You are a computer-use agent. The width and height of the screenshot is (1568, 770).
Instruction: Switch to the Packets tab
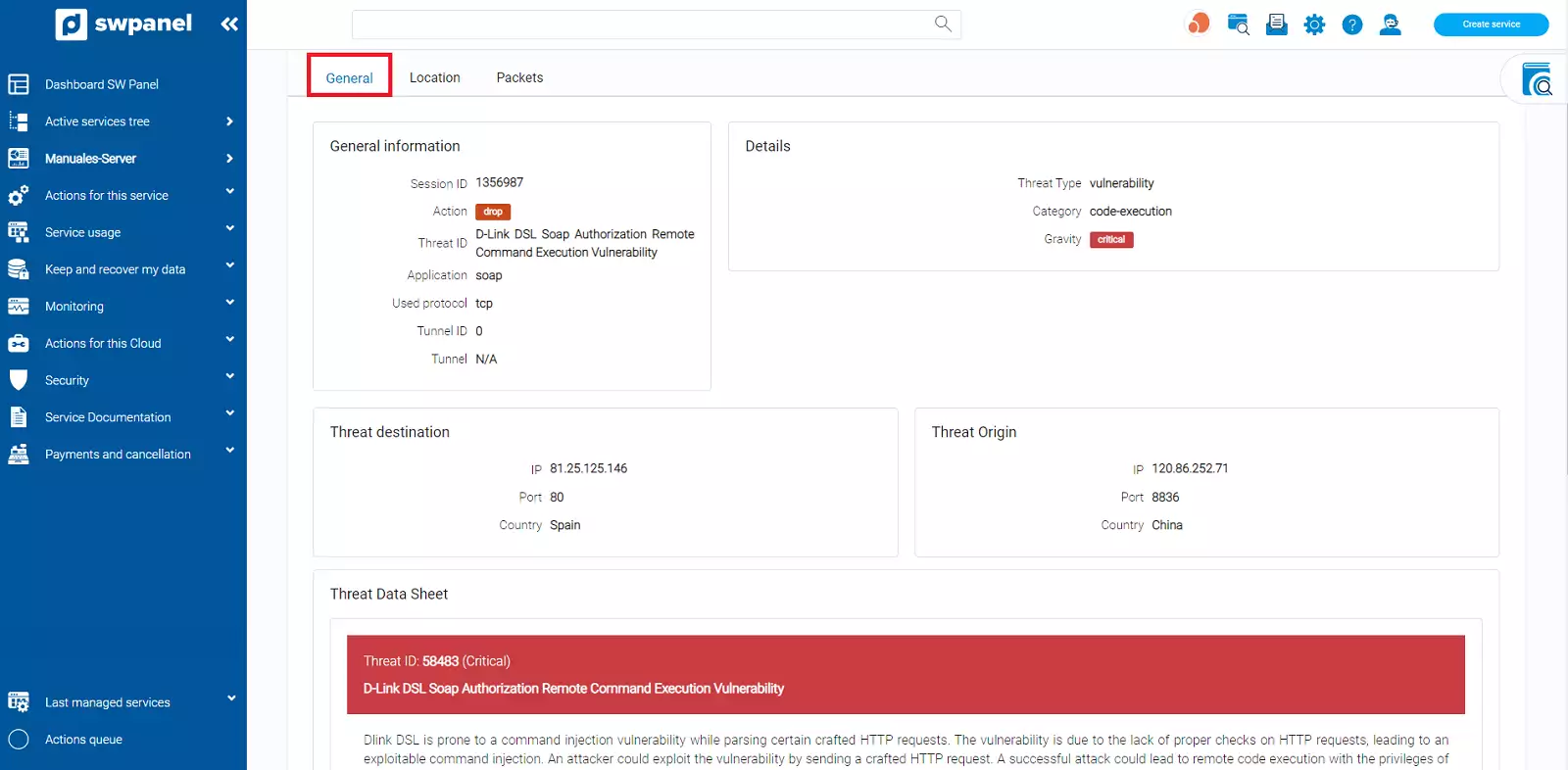[x=519, y=77]
